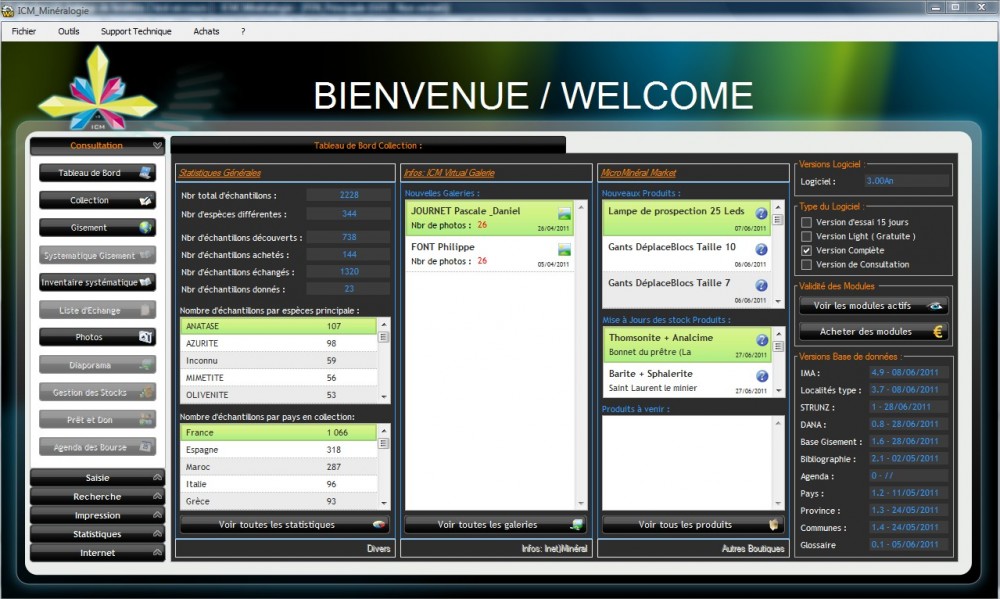The width and height of the screenshot is (1000, 599).
Task: Click the Divers footer label
Action: pyautogui.click(x=378, y=549)
